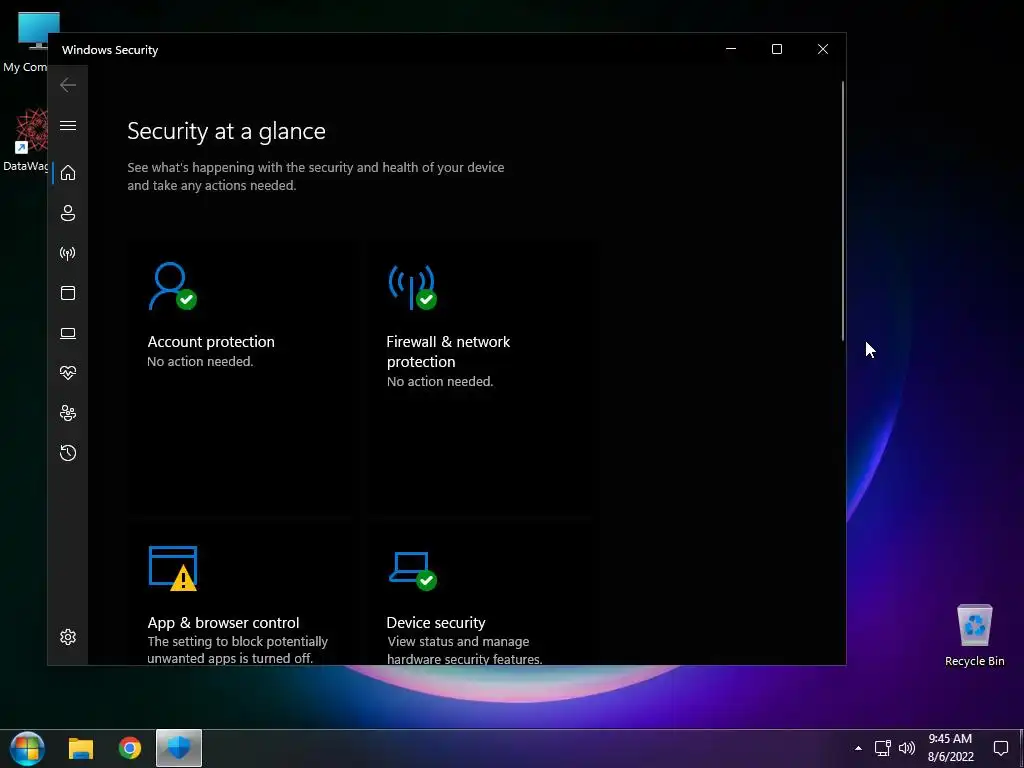
Task: Open Device performance & health heart icon
Action: (68, 373)
